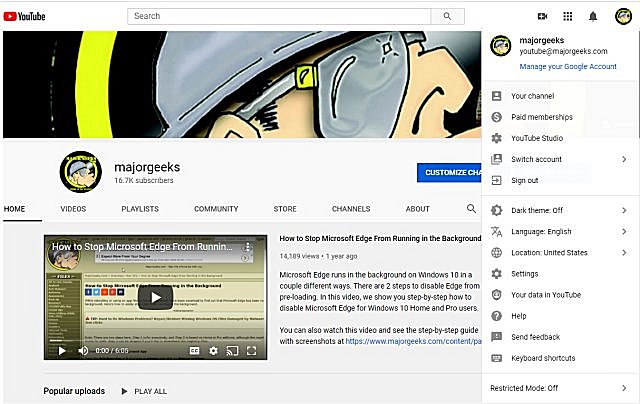The image size is (640, 404).
Task: Click the featured video thumbnail
Action: coord(156,297)
